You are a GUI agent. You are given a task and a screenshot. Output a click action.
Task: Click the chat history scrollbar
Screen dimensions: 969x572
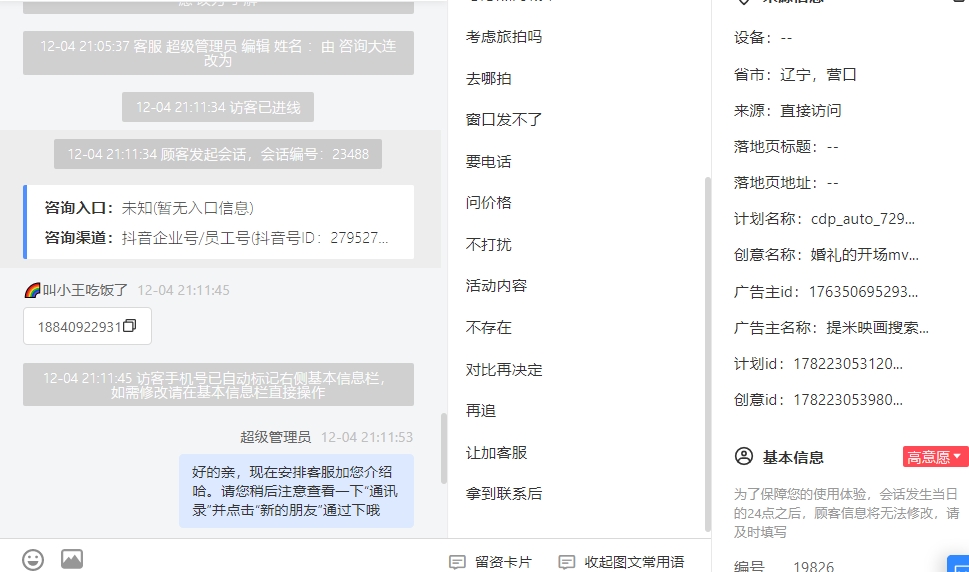(443, 448)
